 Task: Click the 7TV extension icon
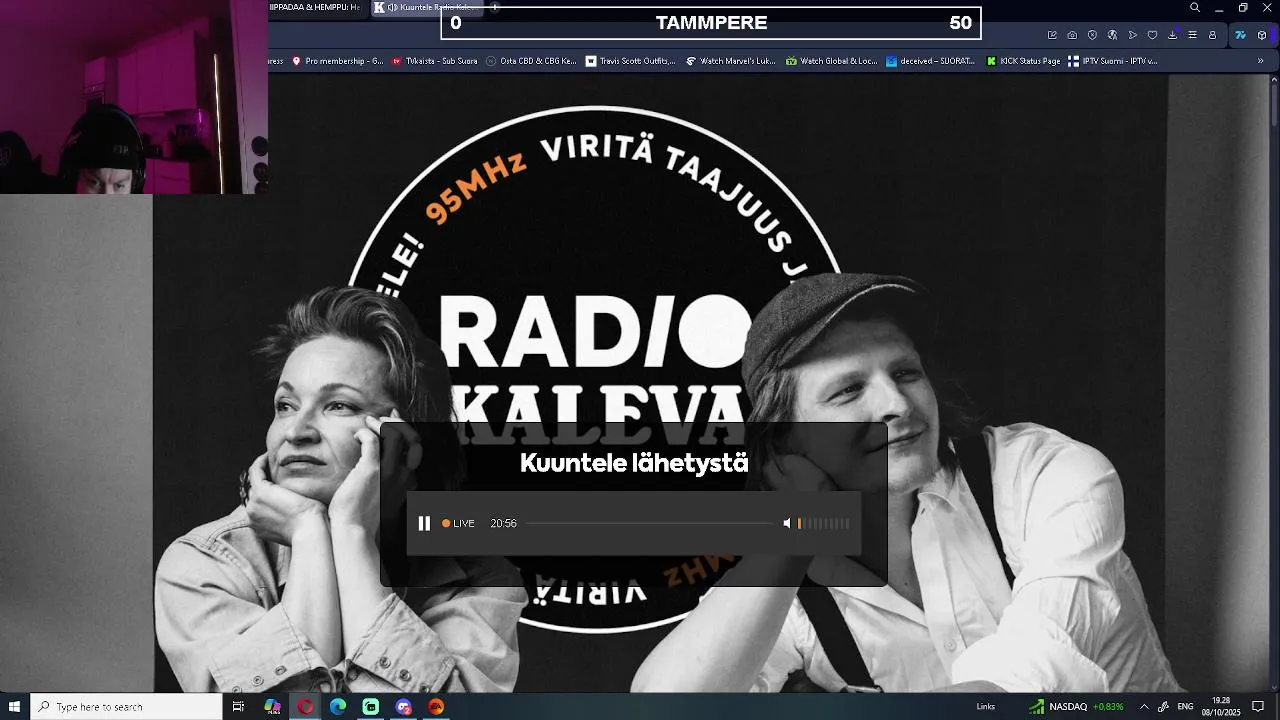1240,35
